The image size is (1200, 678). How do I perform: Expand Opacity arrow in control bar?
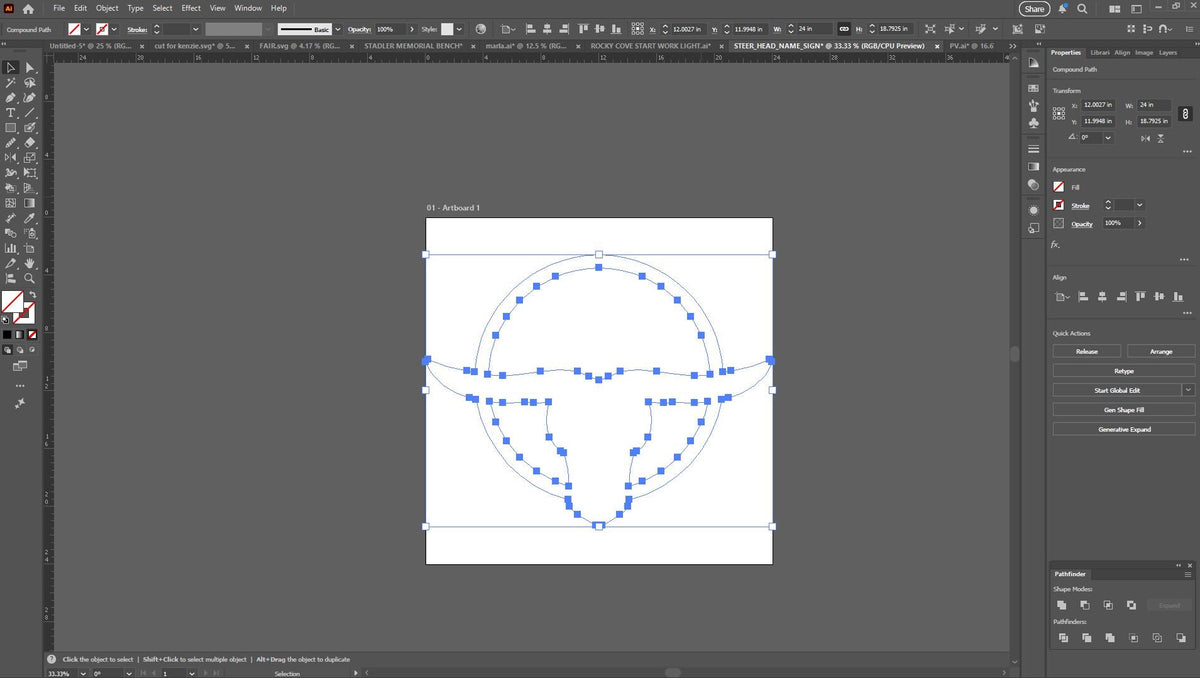(411, 30)
